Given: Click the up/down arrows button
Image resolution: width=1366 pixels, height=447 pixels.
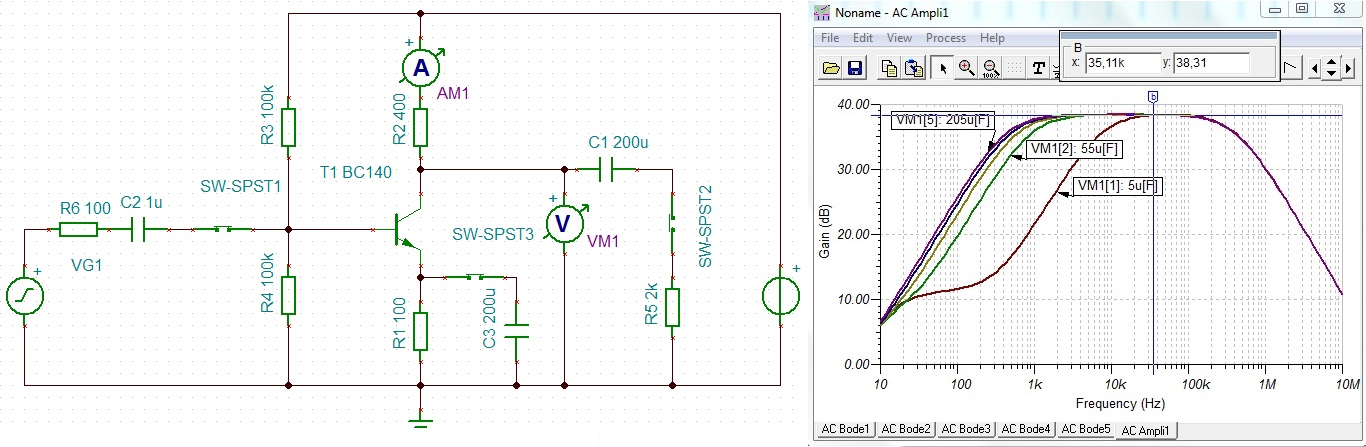Looking at the screenshot, I should coord(1331,68).
